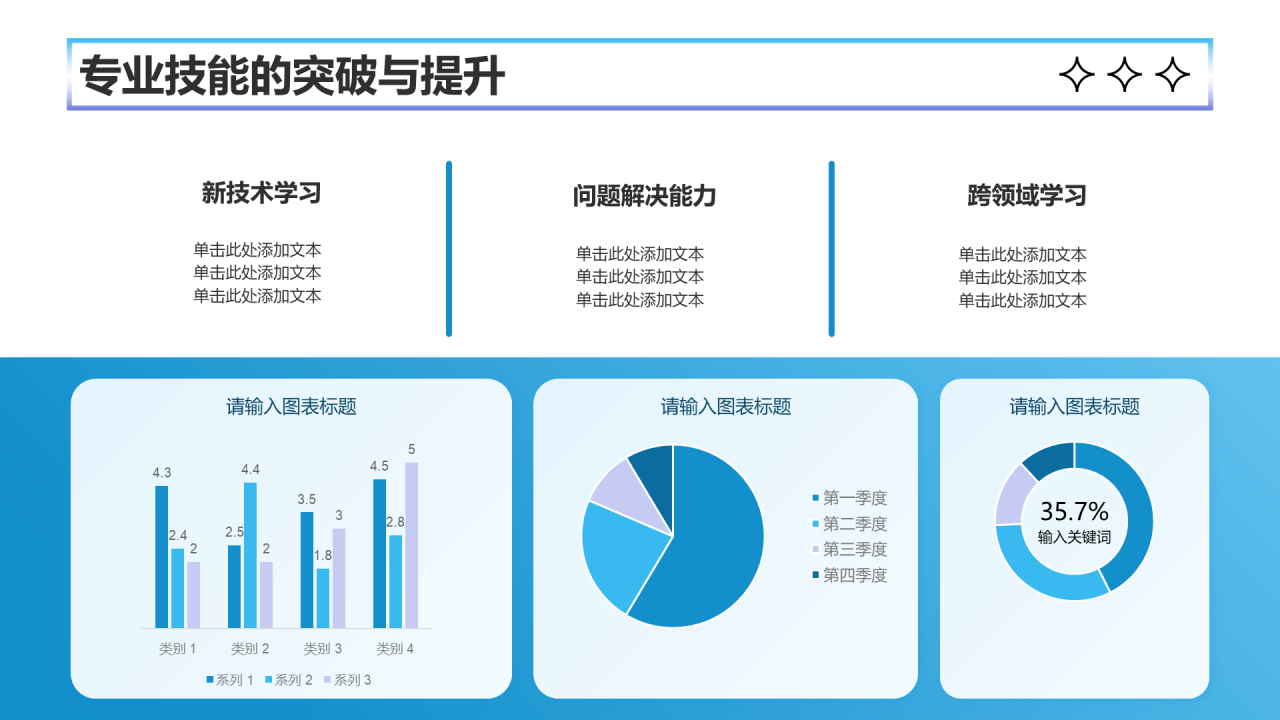Click the 5 data label in 类别 4
Image resolution: width=1280 pixels, height=720 pixels.
click(412, 449)
